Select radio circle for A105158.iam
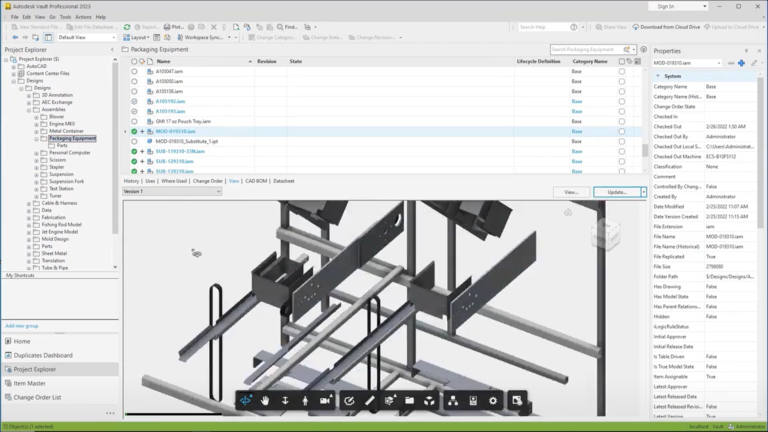768x432 pixels. pyautogui.click(x=134, y=91)
